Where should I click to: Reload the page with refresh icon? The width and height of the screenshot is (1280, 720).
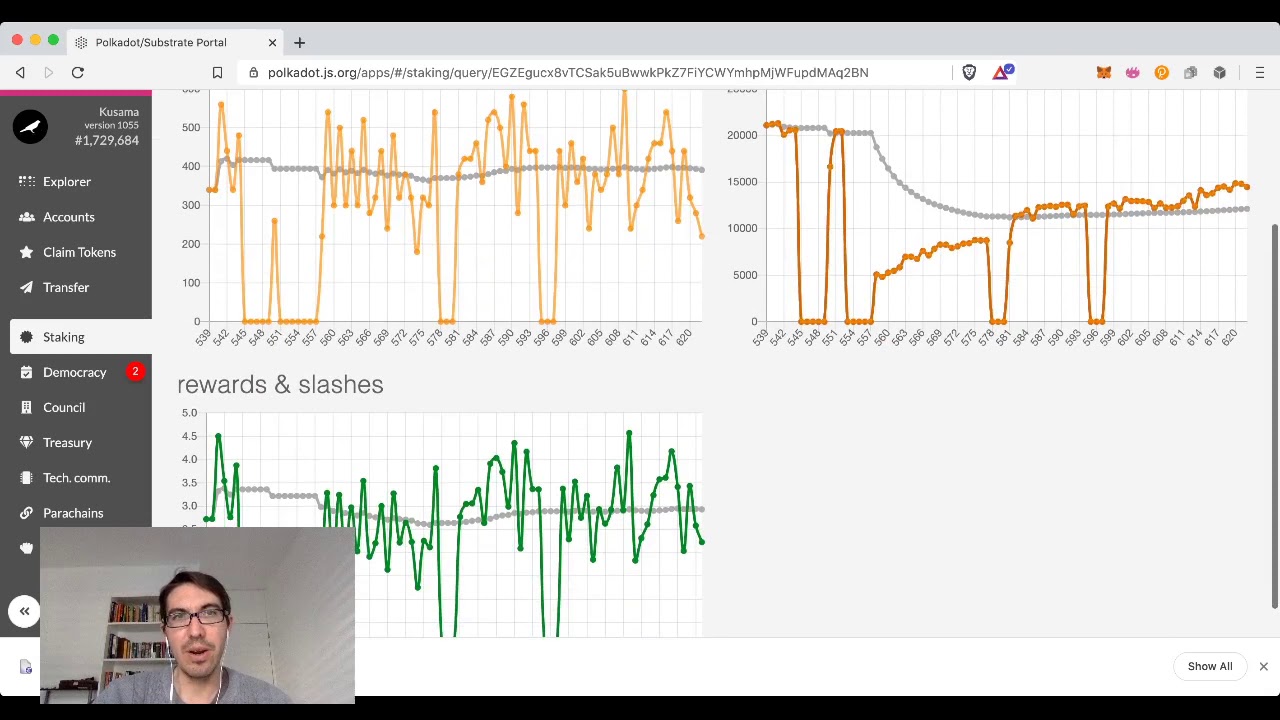pos(77,72)
